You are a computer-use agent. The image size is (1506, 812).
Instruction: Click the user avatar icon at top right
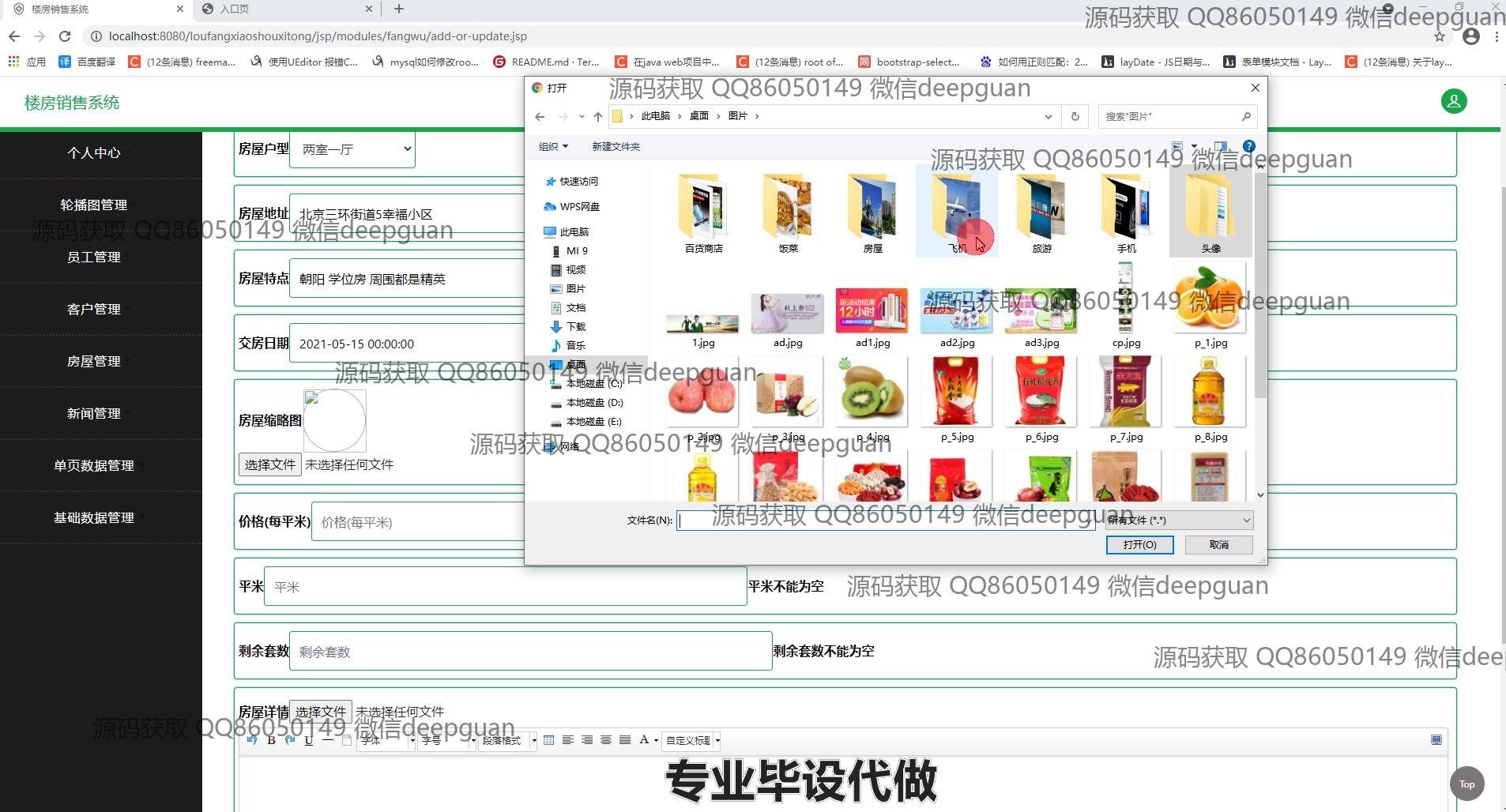[1454, 102]
